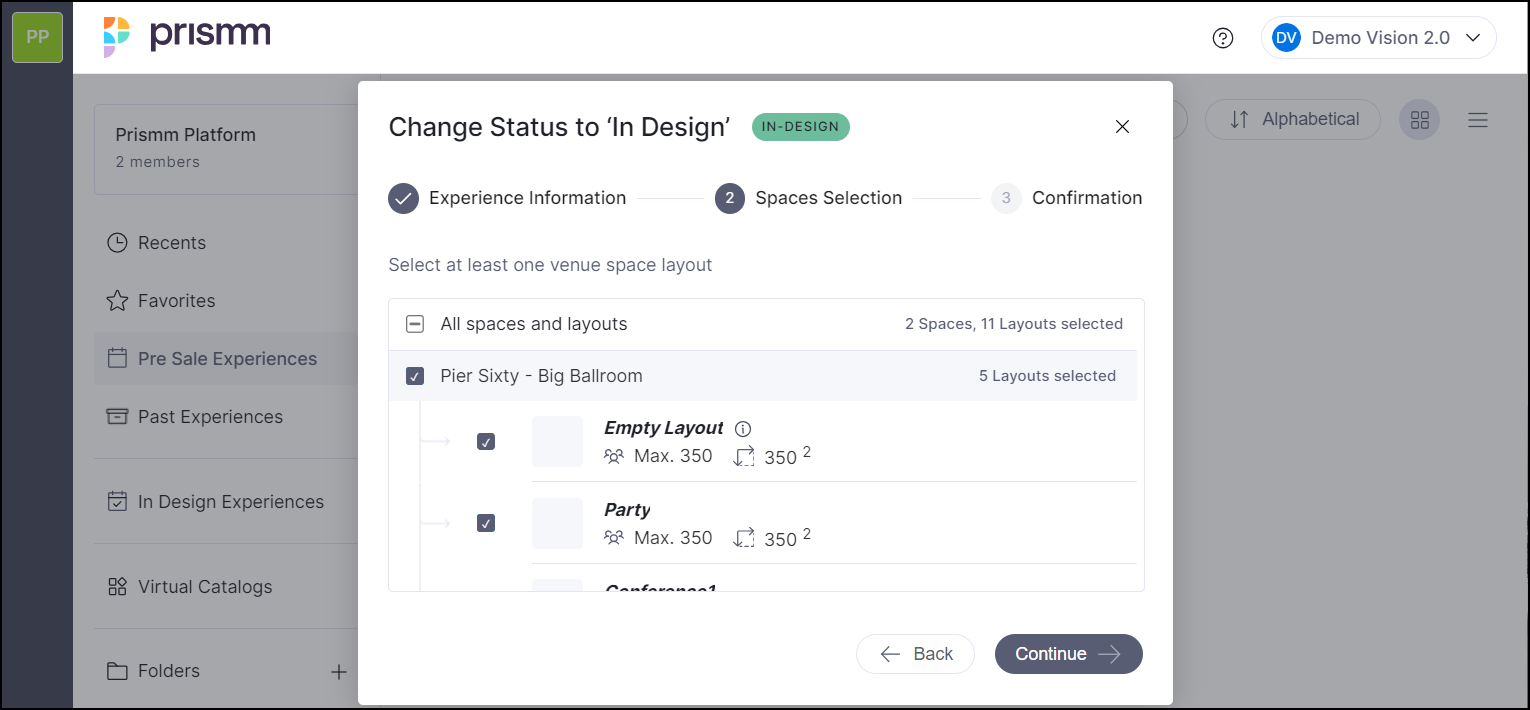Image resolution: width=1530 pixels, height=710 pixels.
Task: Open Recents in the sidebar
Action: click(172, 243)
